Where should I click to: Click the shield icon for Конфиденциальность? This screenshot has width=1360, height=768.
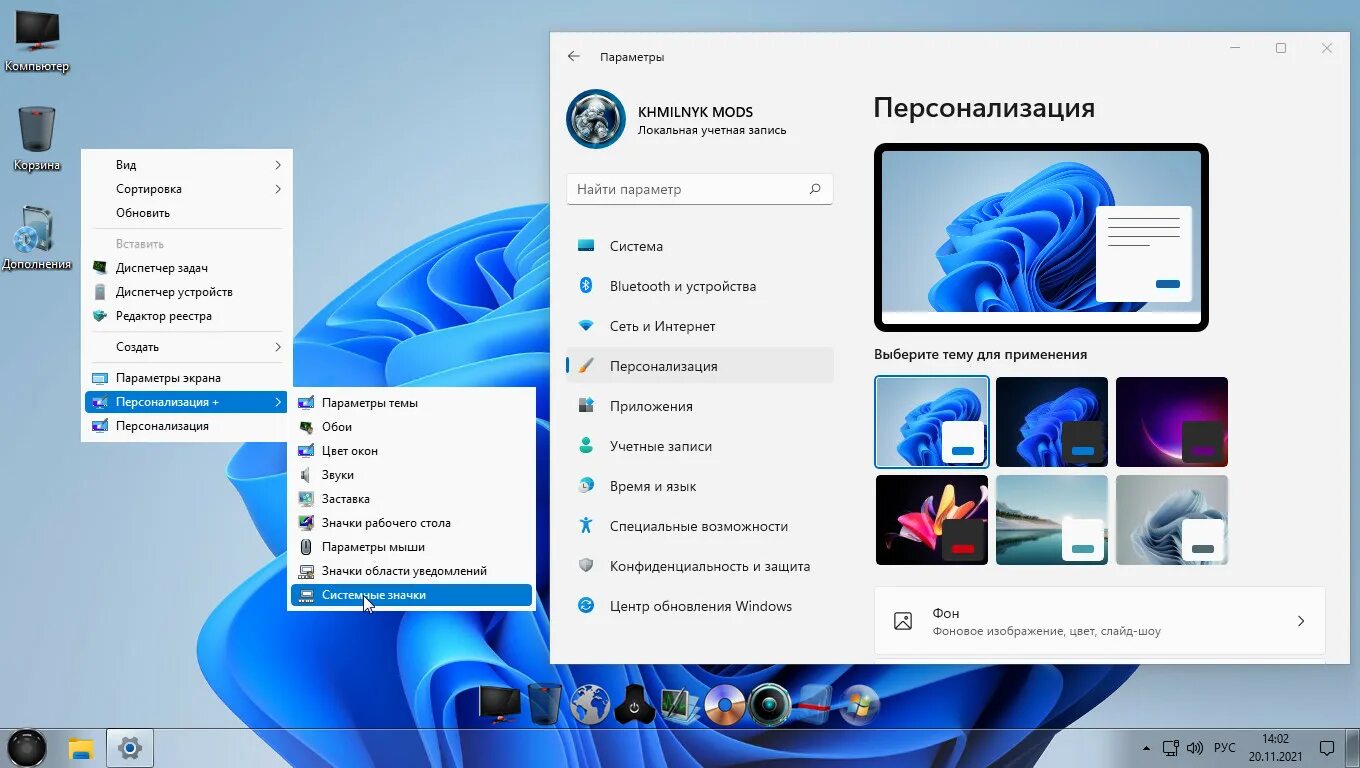point(587,566)
